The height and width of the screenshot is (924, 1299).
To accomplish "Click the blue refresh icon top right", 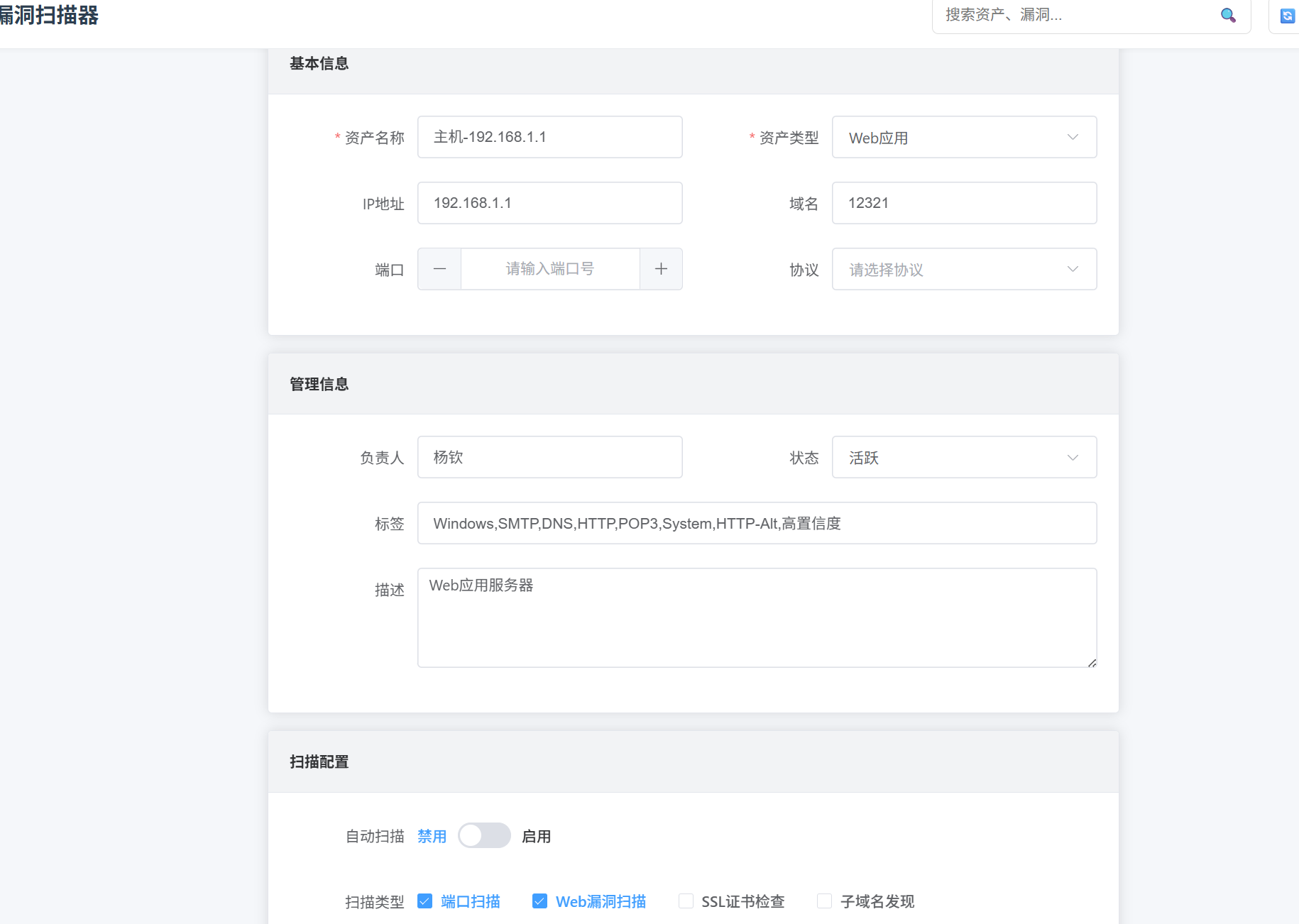I will 1287,16.
